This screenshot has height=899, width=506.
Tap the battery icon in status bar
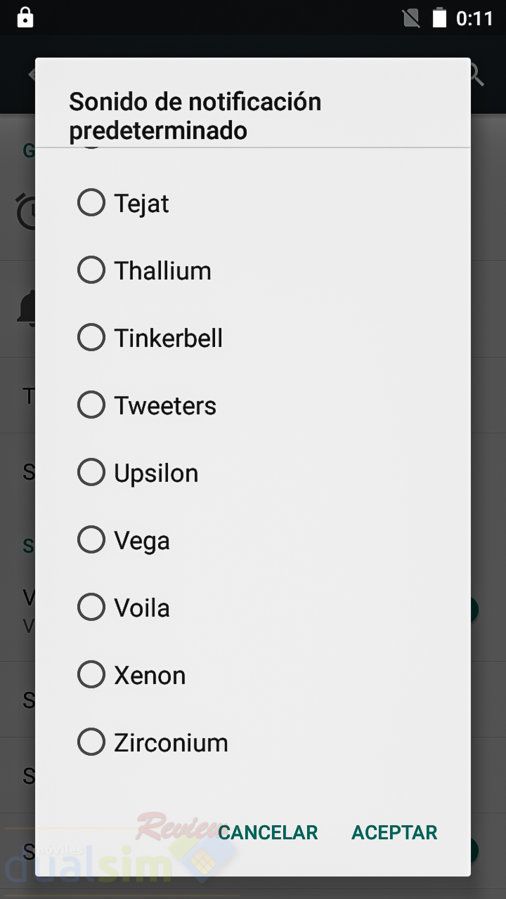coord(439,18)
